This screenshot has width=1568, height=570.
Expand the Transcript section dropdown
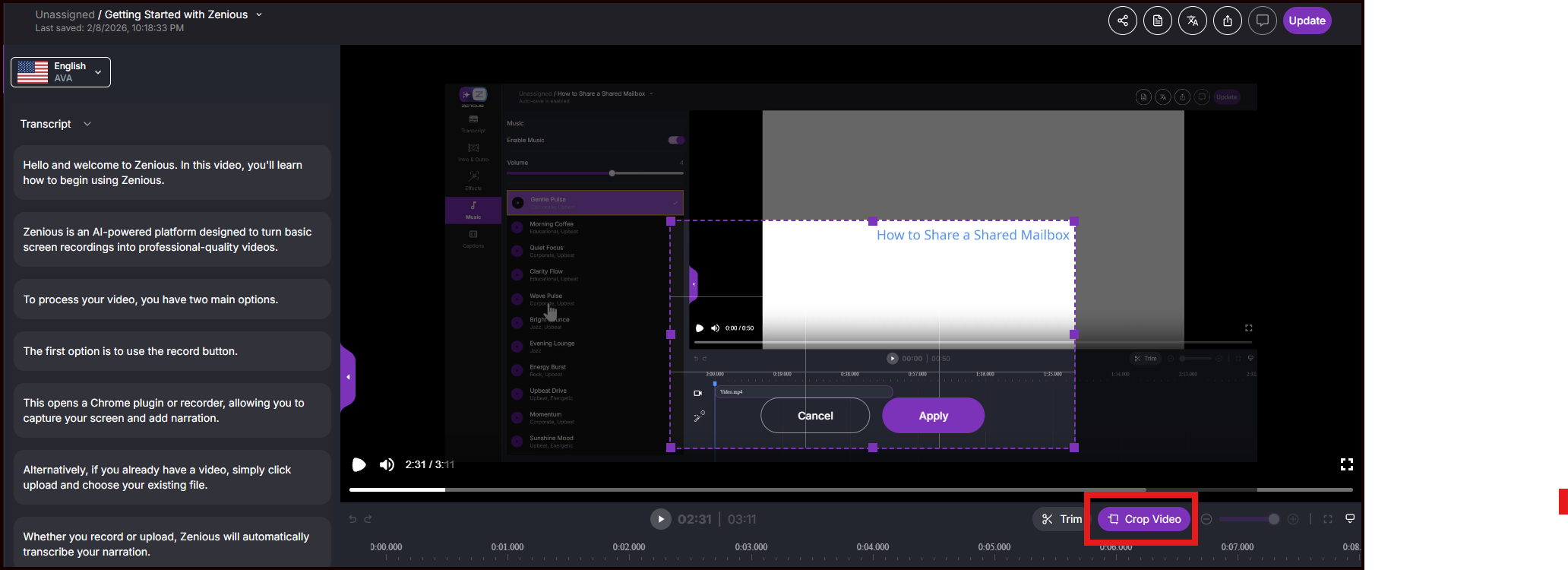point(87,124)
